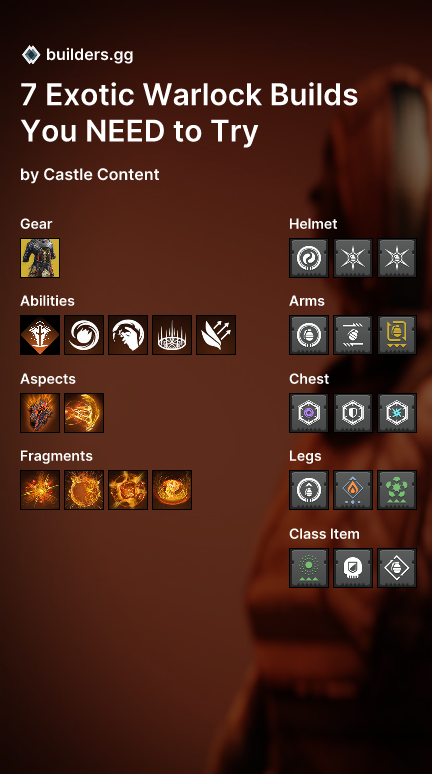Click the green burst Class Item mod

click(x=309, y=568)
